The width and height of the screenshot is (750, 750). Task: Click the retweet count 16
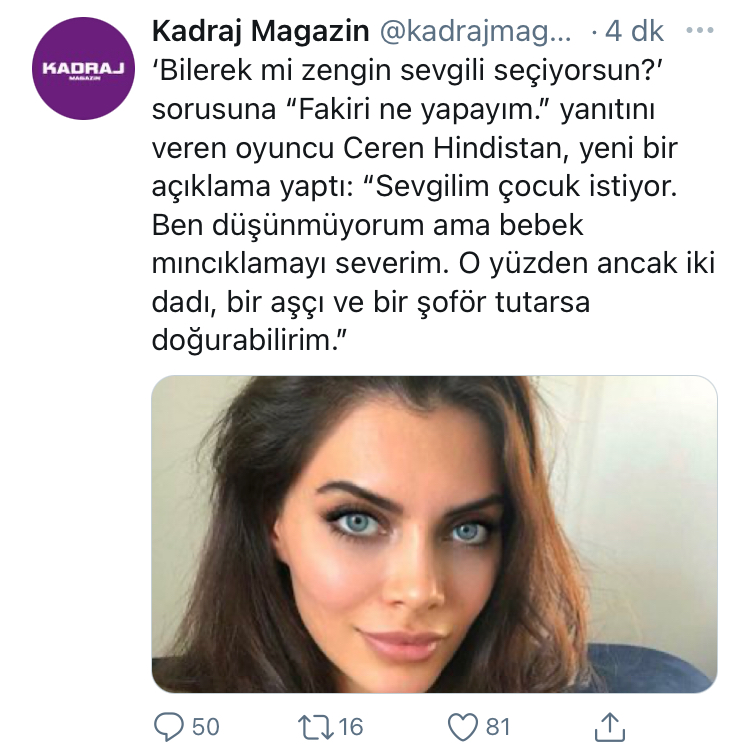[351, 727]
